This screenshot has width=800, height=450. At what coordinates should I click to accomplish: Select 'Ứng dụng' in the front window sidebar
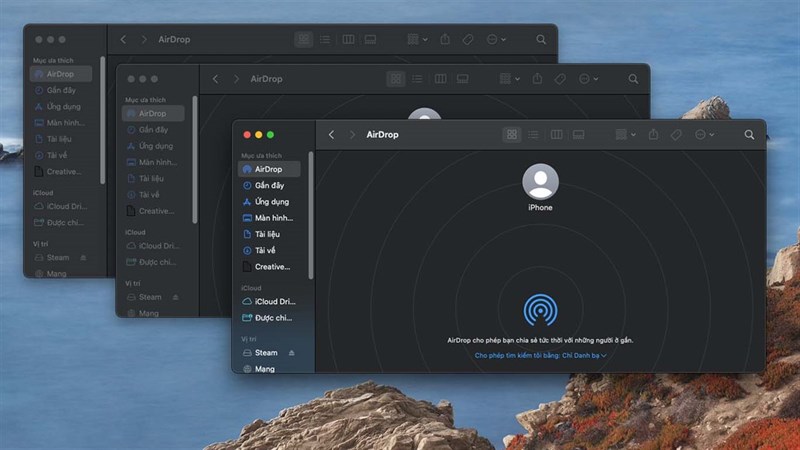pyautogui.click(x=271, y=202)
